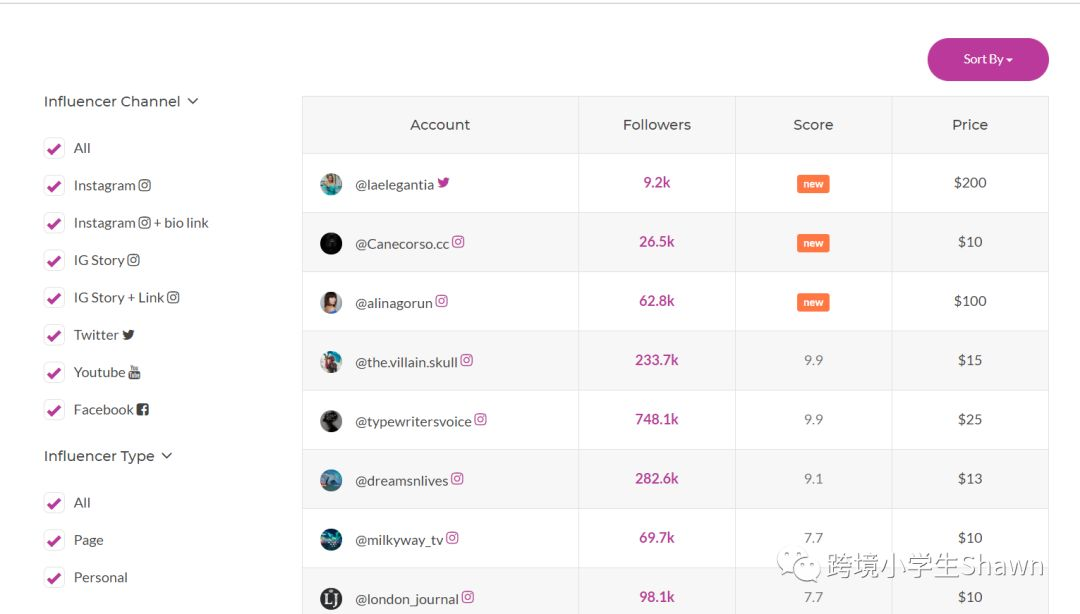Open the Sort By dropdown
1080x614 pixels.
click(988, 59)
